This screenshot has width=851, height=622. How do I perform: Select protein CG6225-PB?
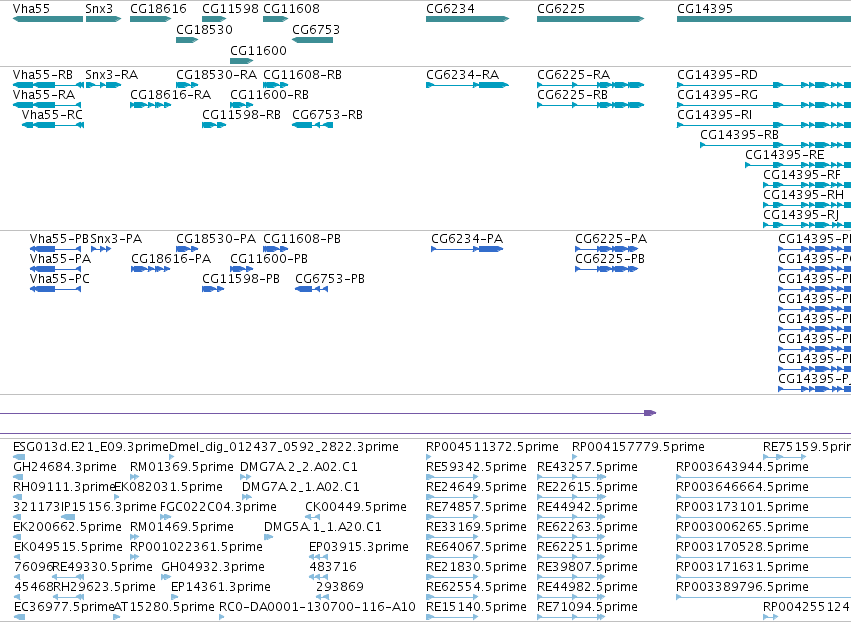click(x=607, y=269)
